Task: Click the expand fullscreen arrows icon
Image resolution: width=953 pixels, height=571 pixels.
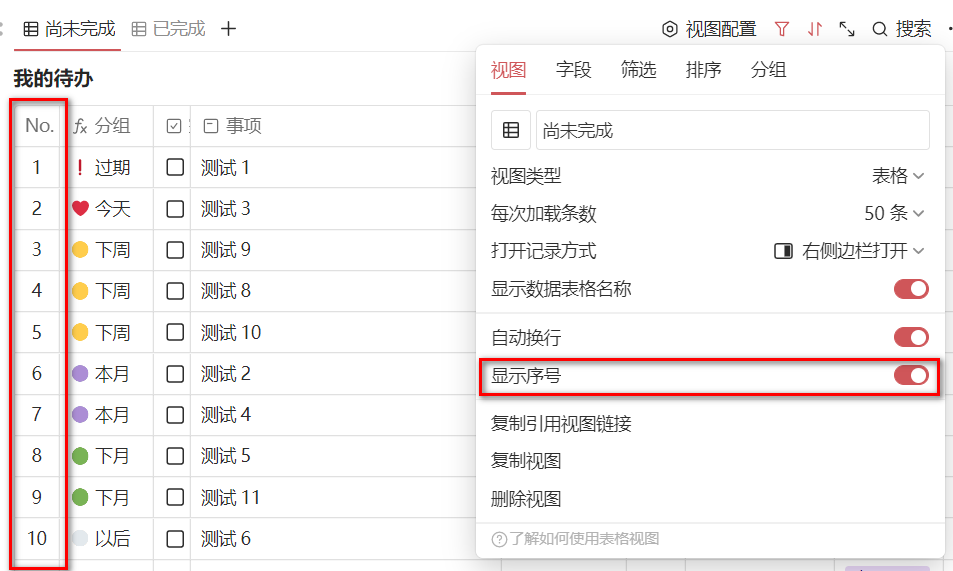Action: click(847, 29)
